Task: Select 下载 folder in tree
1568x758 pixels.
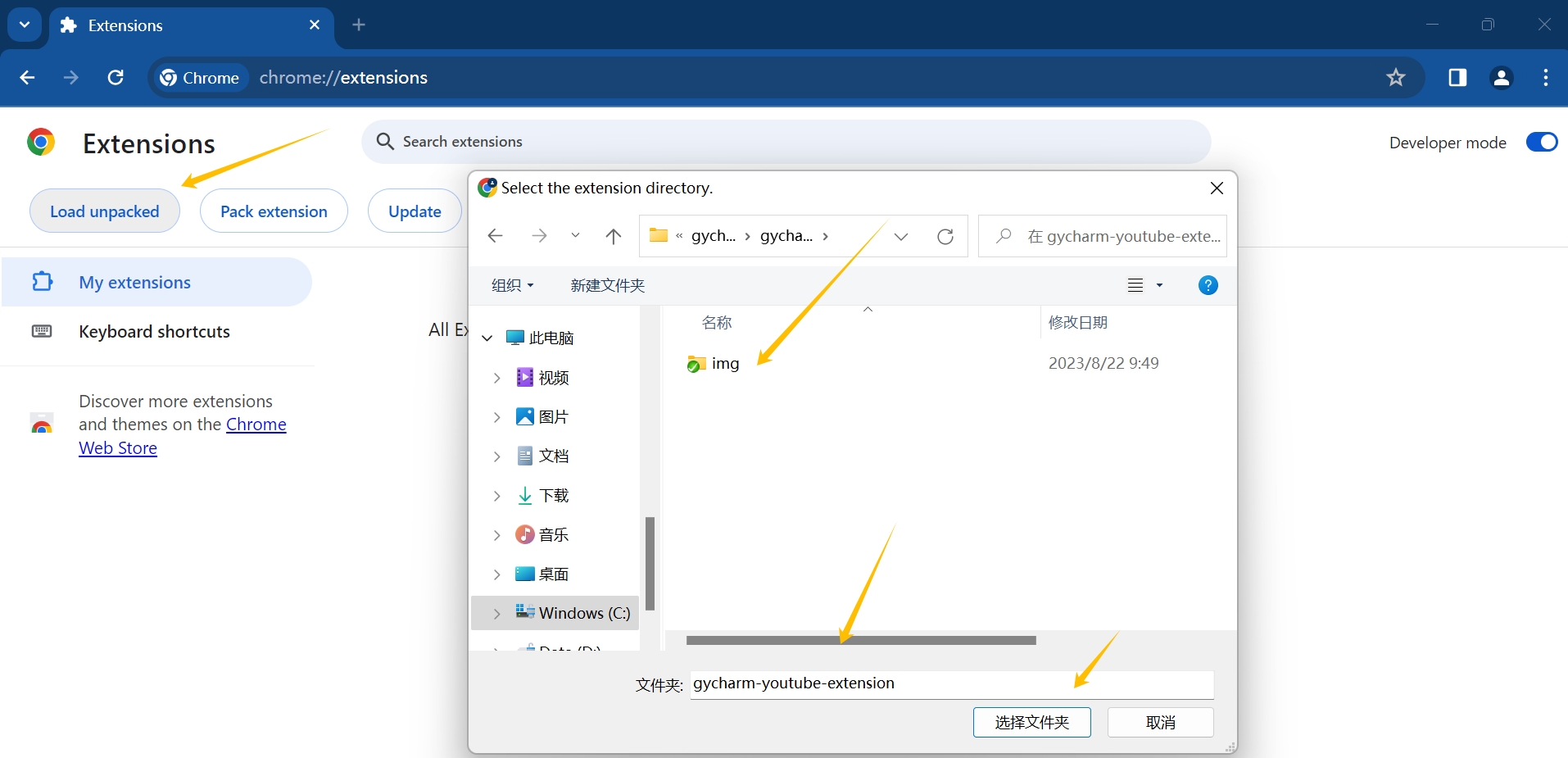Action: click(x=543, y=496)
